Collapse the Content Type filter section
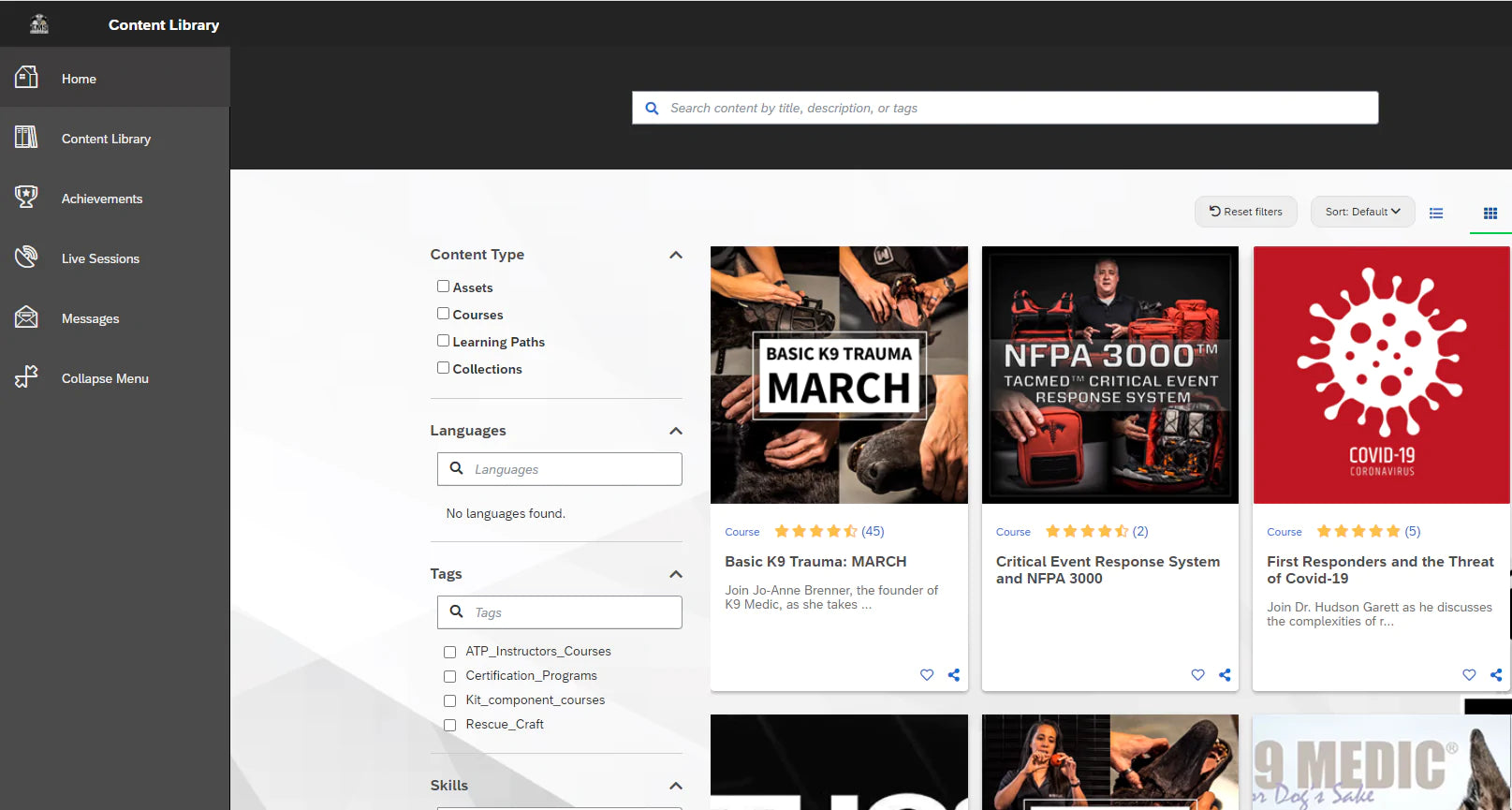This screenshot has height=810, width=1512. point(675,255)
